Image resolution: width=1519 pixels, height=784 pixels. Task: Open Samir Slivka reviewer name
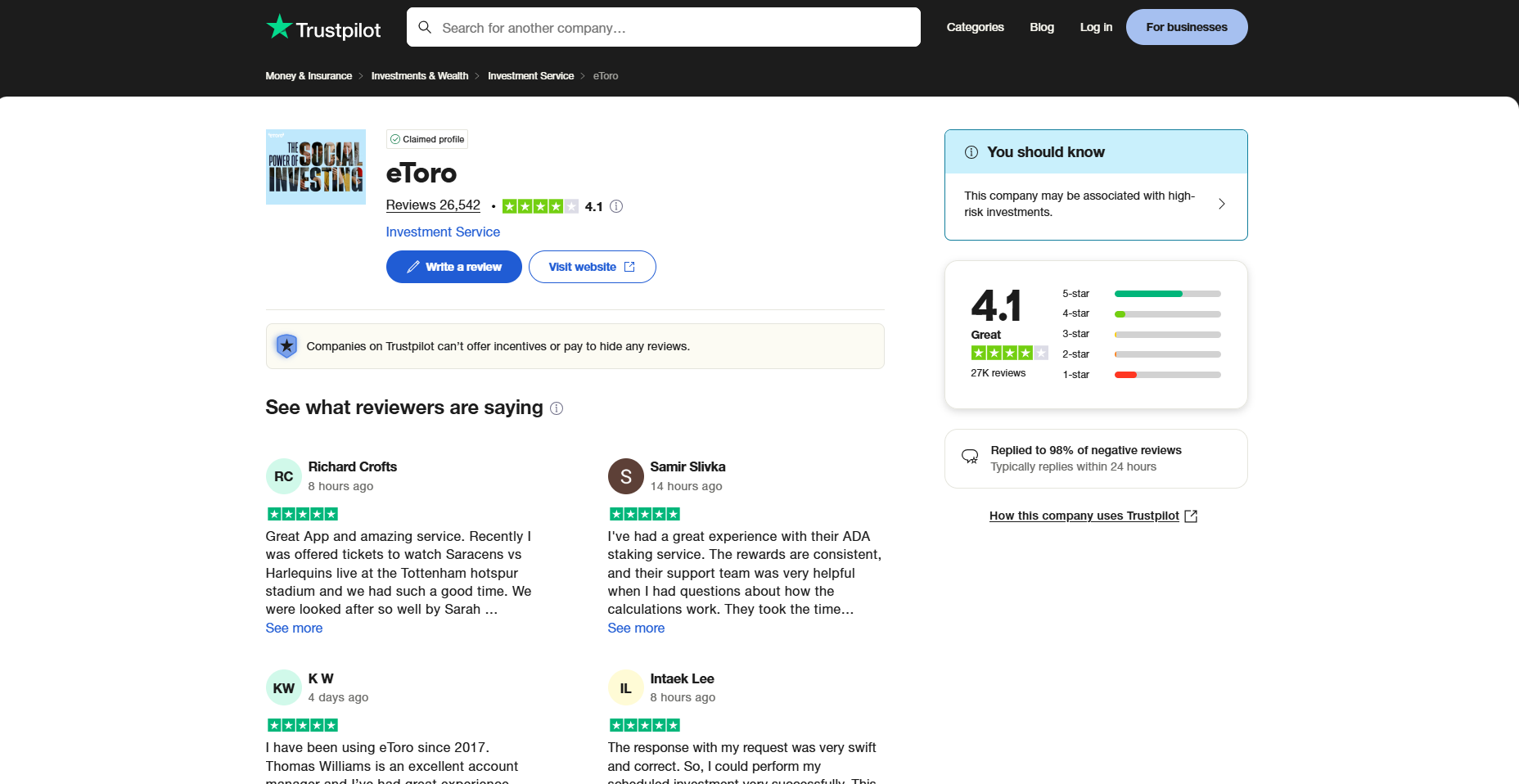point(687,467)
